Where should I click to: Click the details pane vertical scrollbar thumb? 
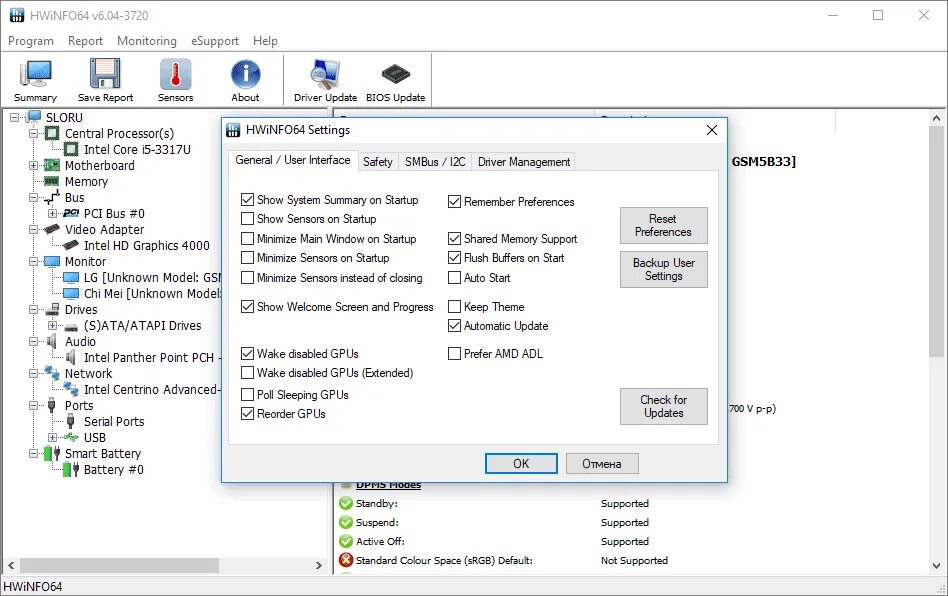tap(936, 242)
